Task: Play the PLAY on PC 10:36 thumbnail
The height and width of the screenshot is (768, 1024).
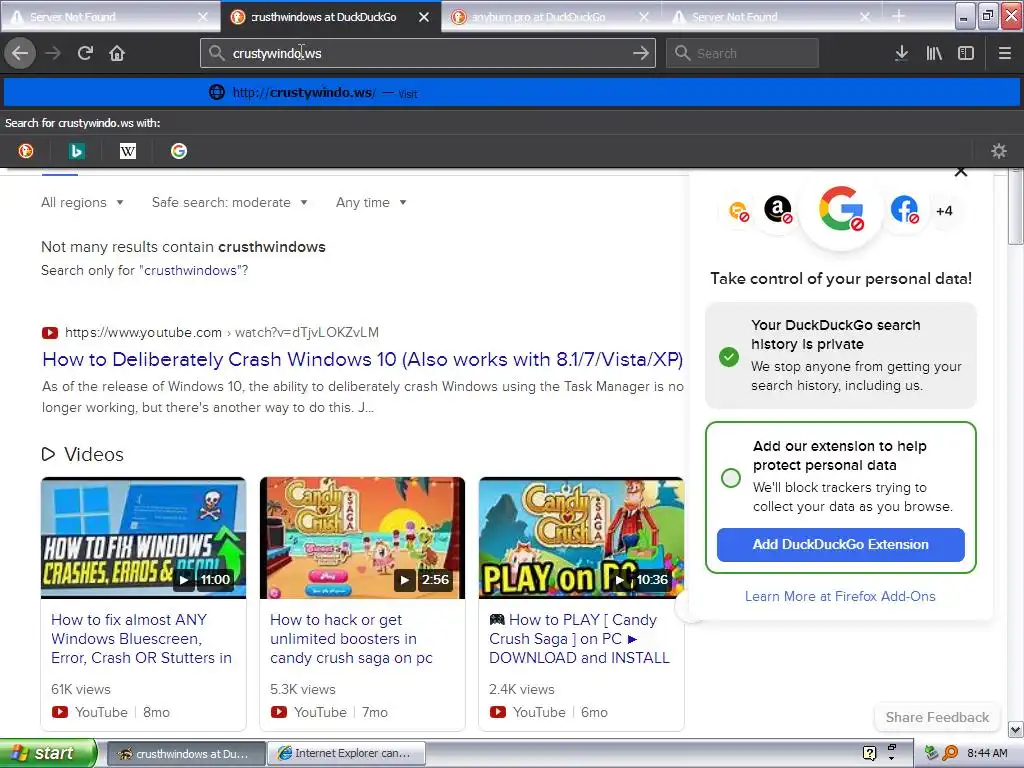Action: [581, 537]
